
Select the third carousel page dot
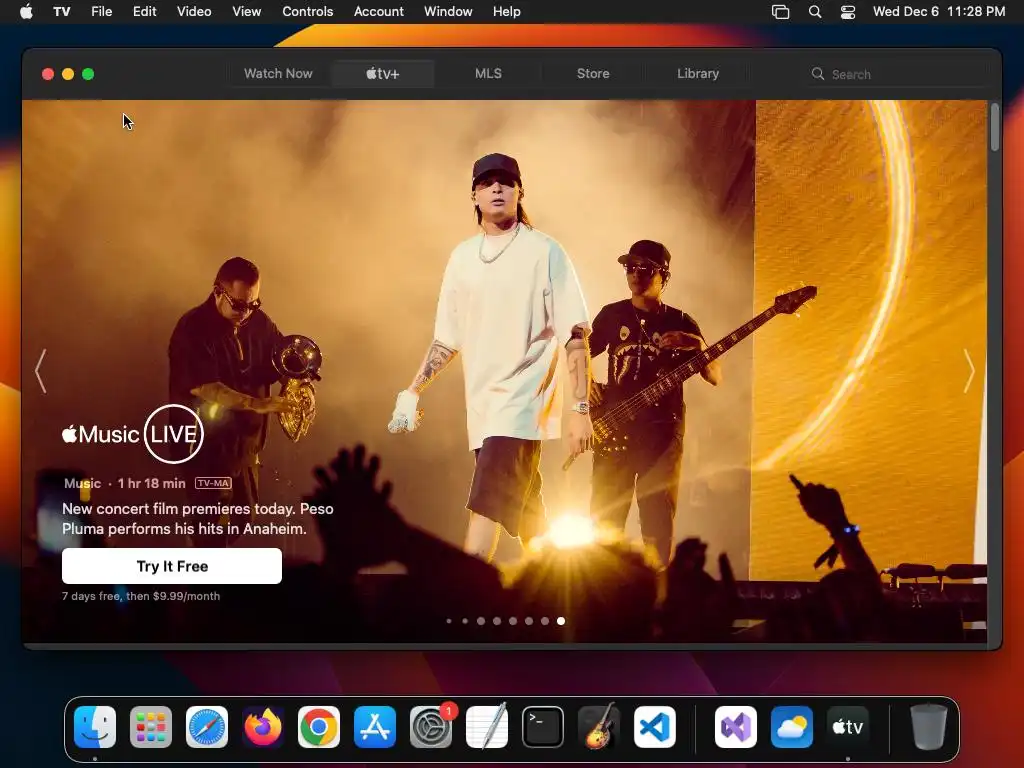tap(481, 621)
